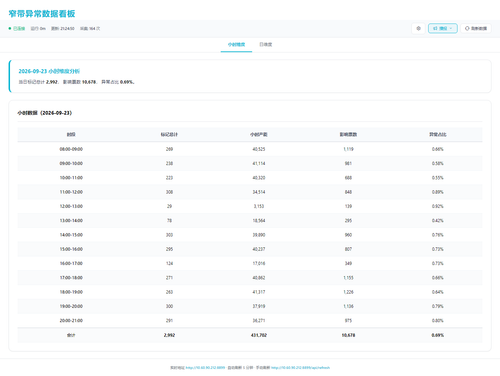Click the refresh data button
Screen dimensions: 500x376
[x=476, y=28]
